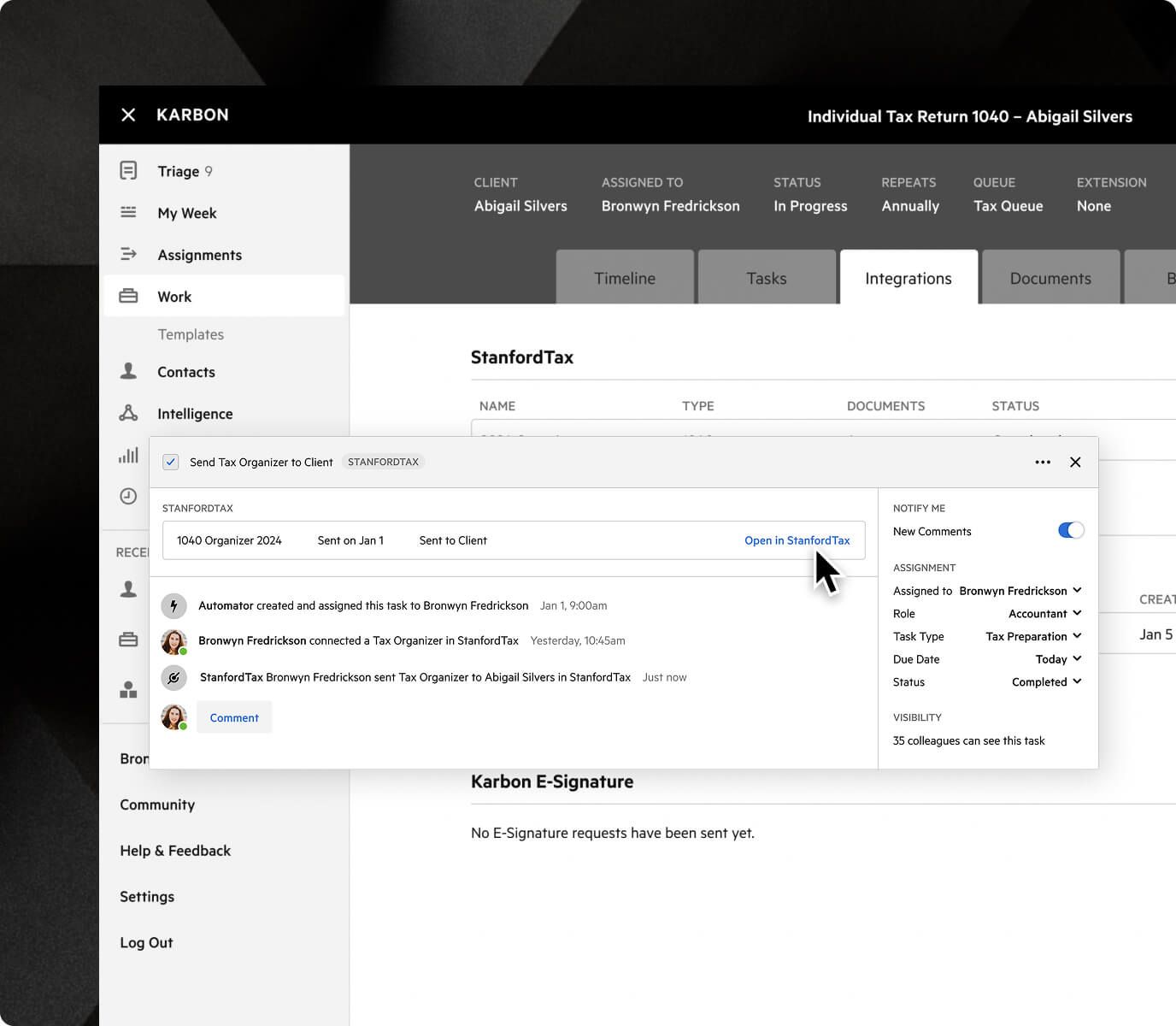The image size is (1176, 1026).
Task: Open the bar chart reports icon
Action: point(128,455)
